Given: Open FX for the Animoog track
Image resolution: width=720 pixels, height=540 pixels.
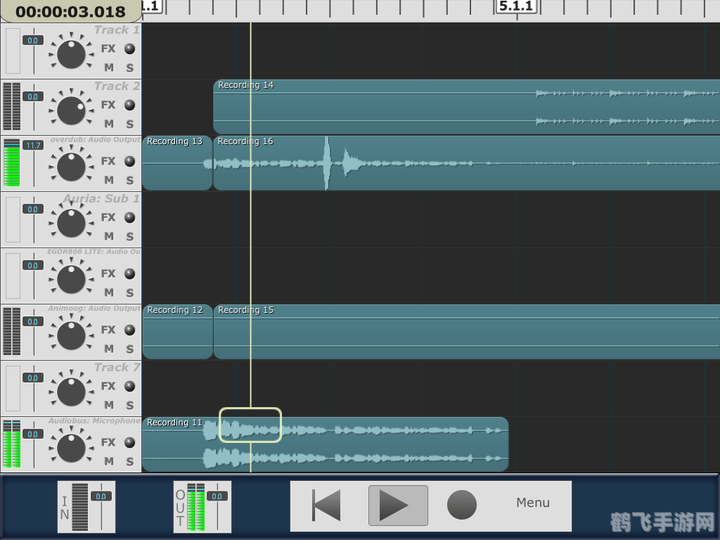Looking at the screenshot, I should 108,330.
